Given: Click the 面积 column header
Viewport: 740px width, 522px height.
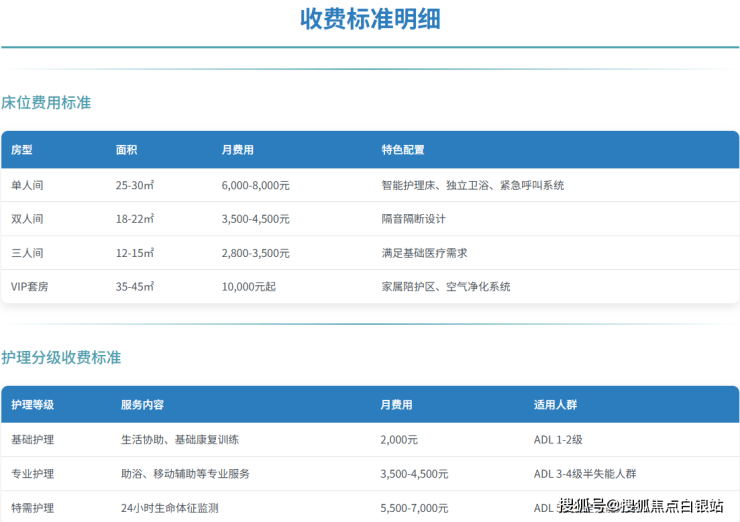Looking at the screenshot, I should [x=127, y=150].
